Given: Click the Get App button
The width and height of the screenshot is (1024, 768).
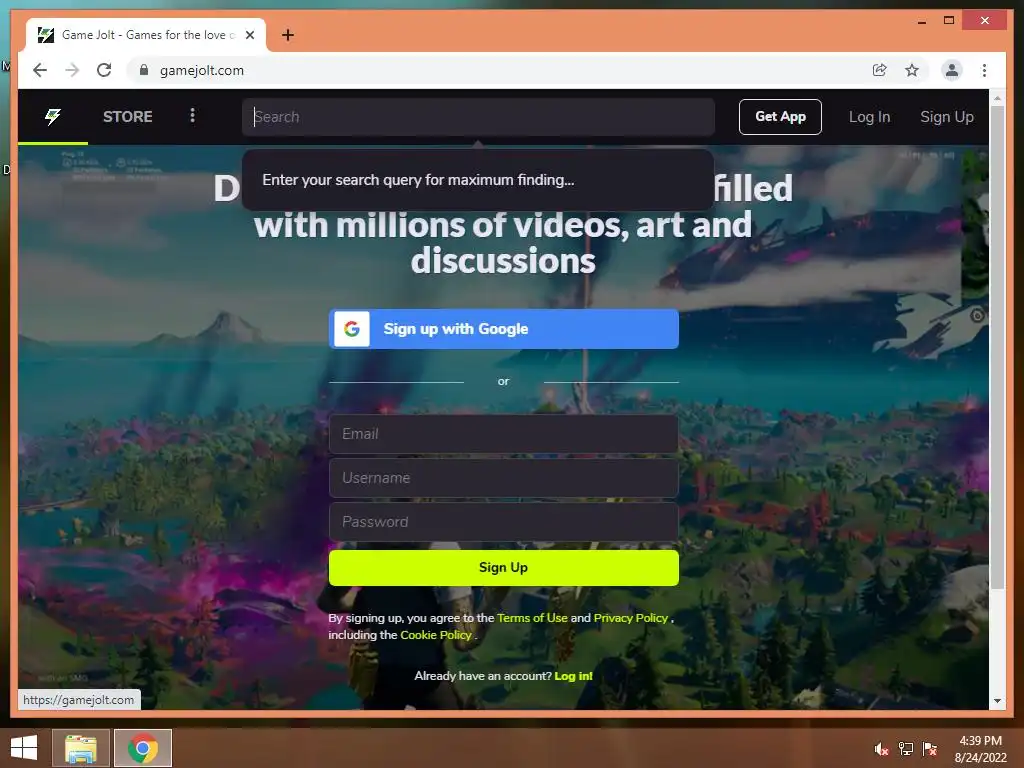Looking at the screenshot, I should click(780, 117).
